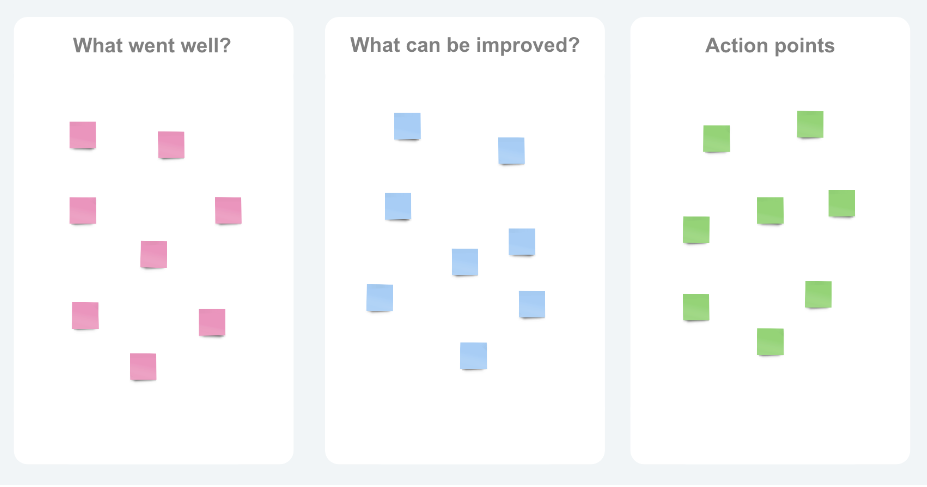Pick the blue note right of the topmost one
This screenshot has height=487, width=927.
coord(511,151)
